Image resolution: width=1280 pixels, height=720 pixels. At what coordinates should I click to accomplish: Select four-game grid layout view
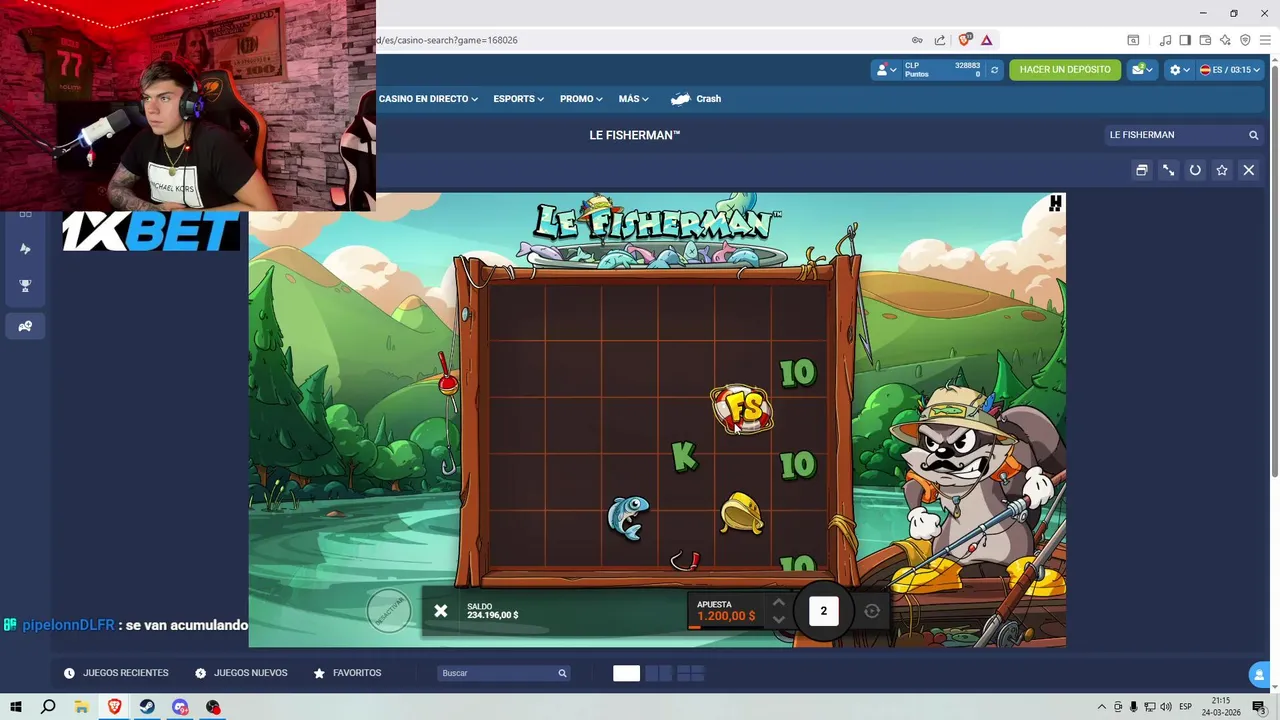coord(691,673)
